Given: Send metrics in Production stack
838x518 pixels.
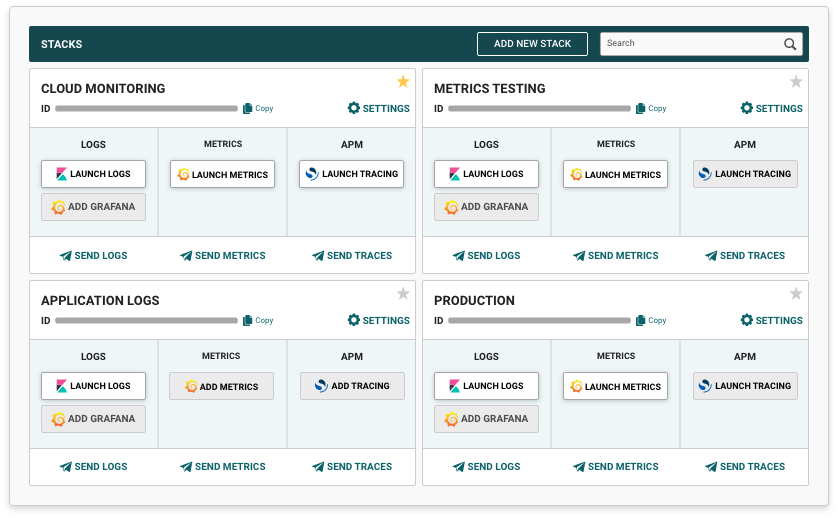Looking at the screenshot, I should (x=615, y=467).
